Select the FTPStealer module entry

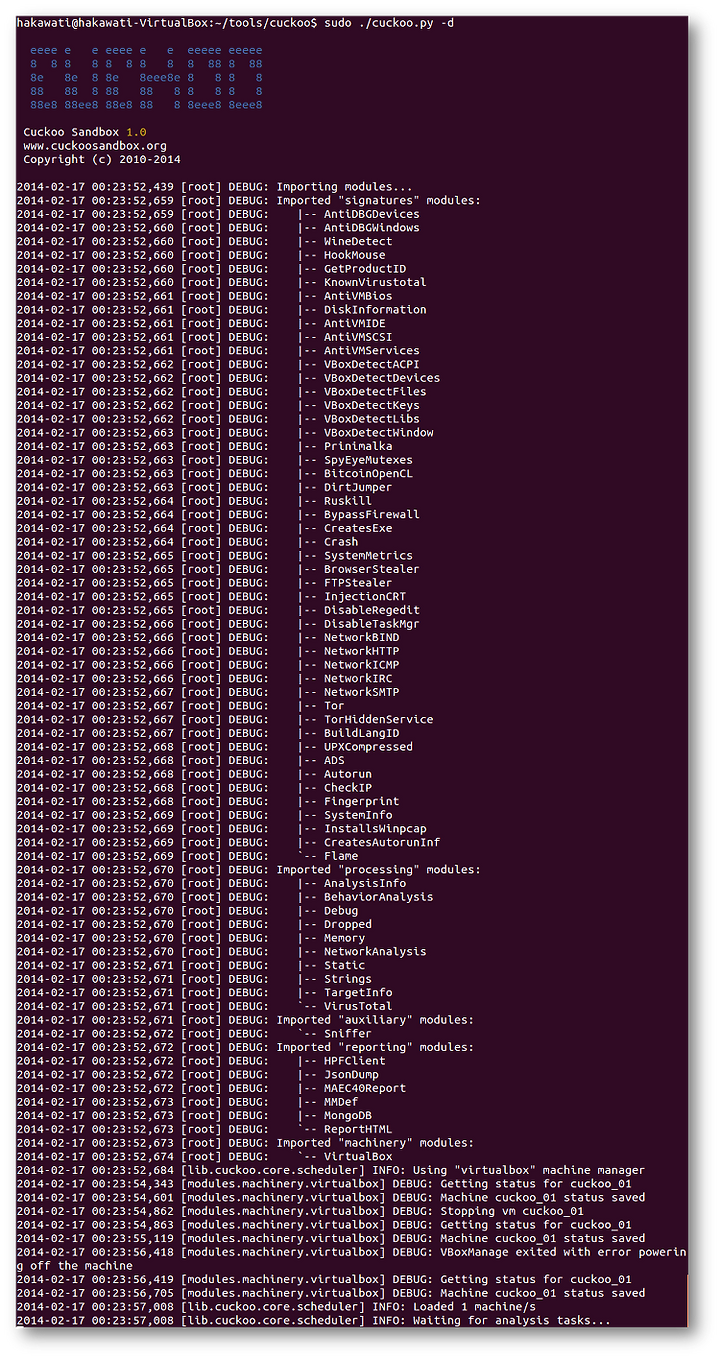(358, 583)
